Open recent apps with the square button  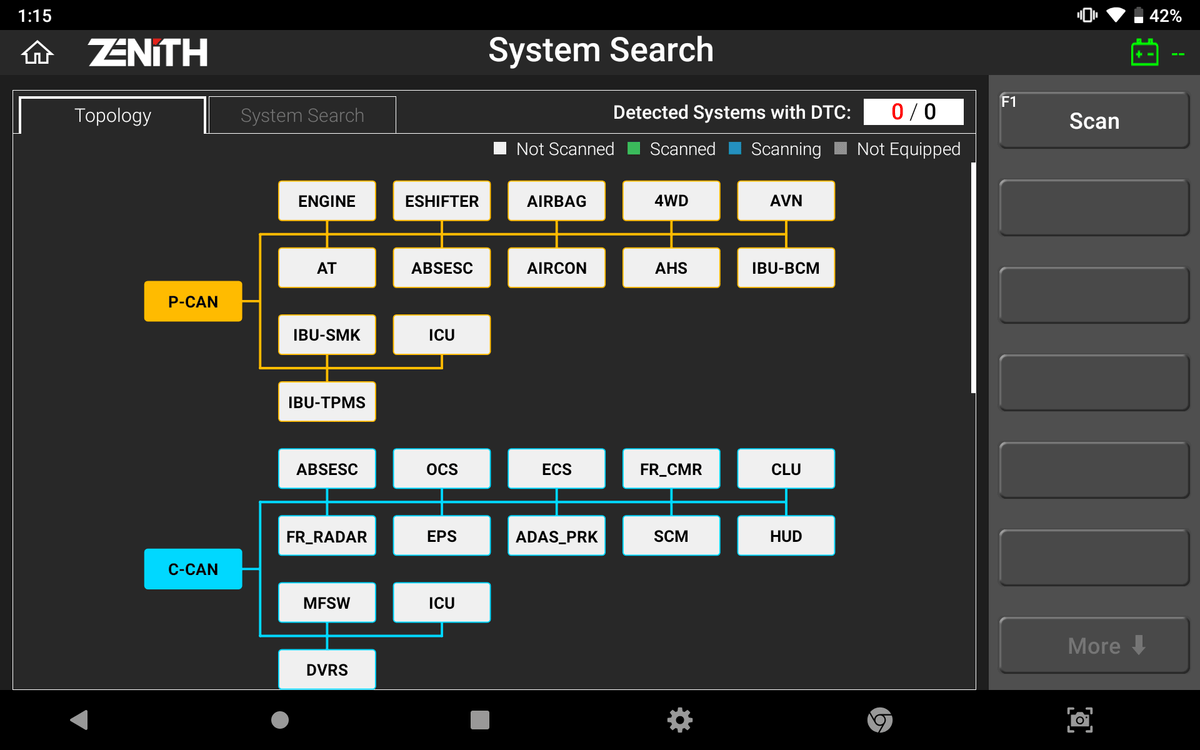pyautogui.click(x=480, y=720)
